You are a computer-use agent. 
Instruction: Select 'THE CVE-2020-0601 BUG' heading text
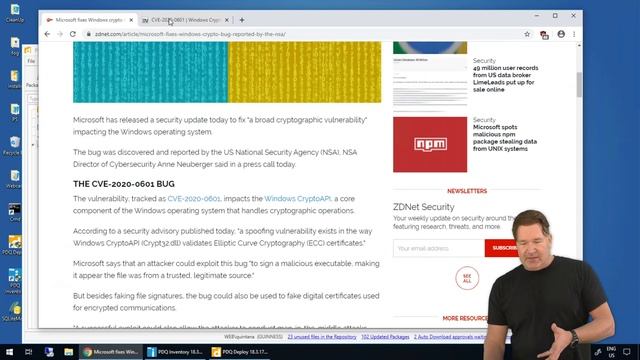coord(124,184)
